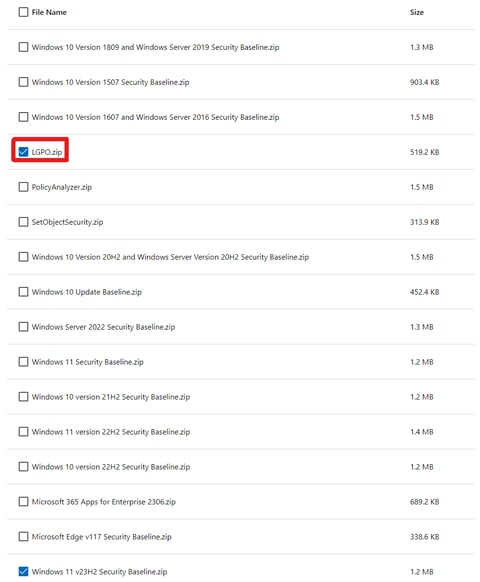
Task: Select Microsoft 365 Apps for Enterprise 2306.zip checkbox
Action: click(23, 502)
